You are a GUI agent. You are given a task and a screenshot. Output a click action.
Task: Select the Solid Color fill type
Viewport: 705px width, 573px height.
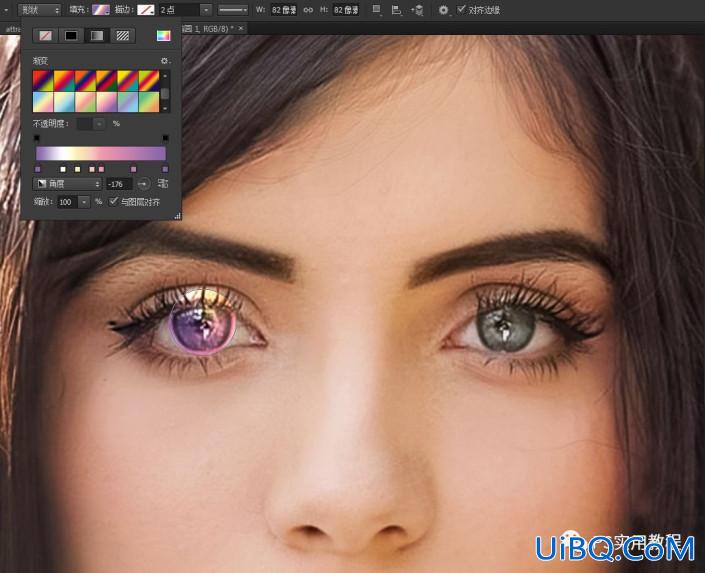pos(71,36)
